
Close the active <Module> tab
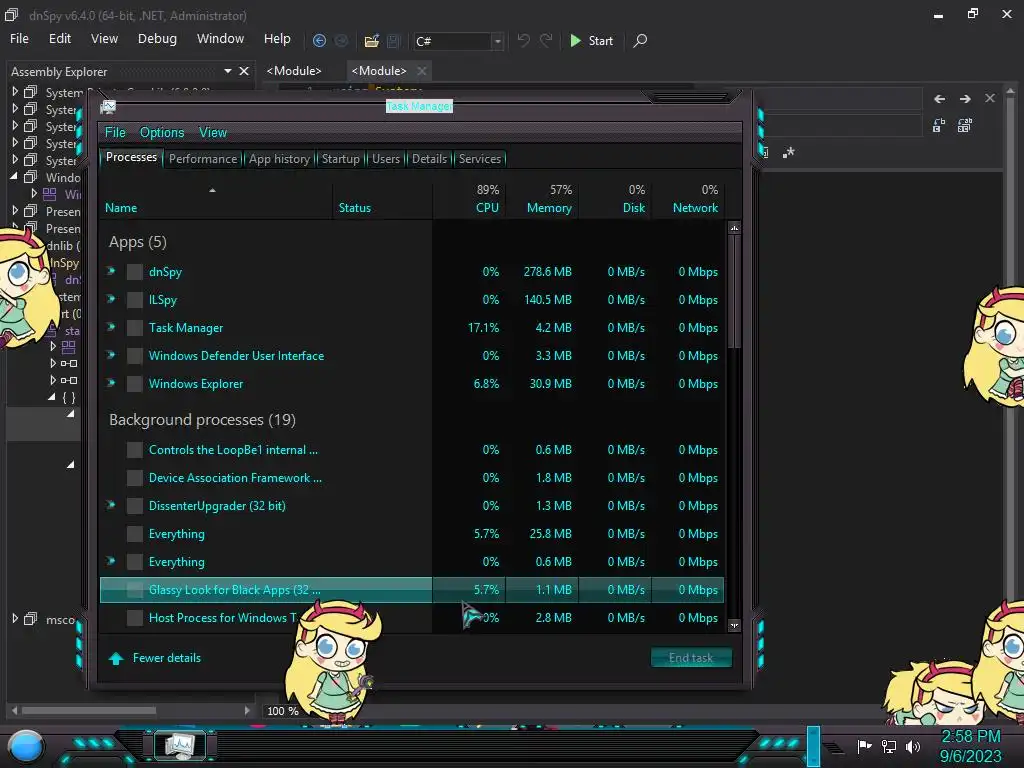[x=422, y=71]
